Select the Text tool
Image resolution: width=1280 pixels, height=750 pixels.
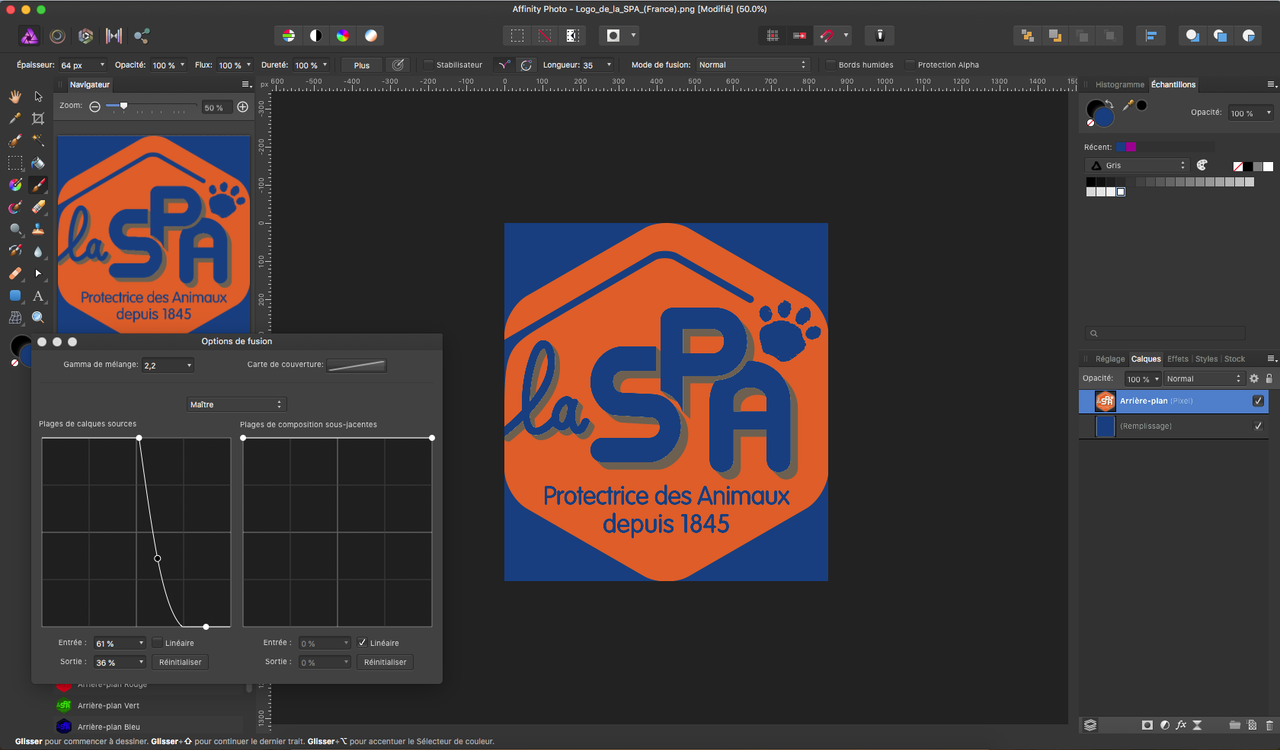38,296
